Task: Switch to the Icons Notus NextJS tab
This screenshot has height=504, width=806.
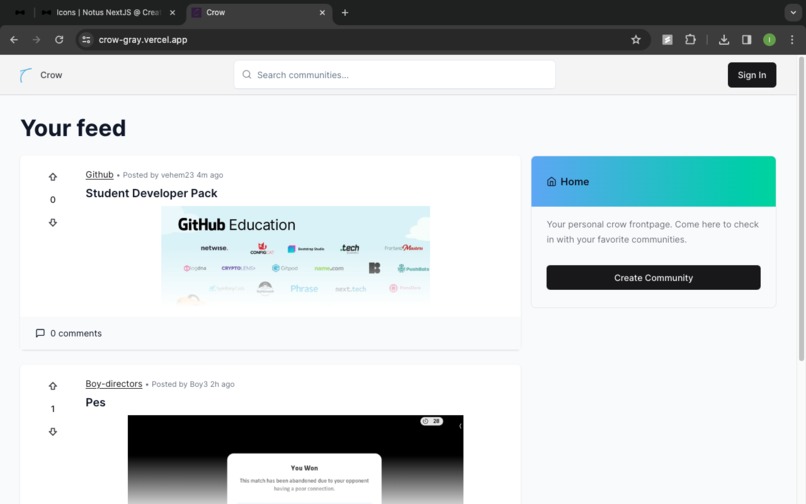Action: (109, 12)
